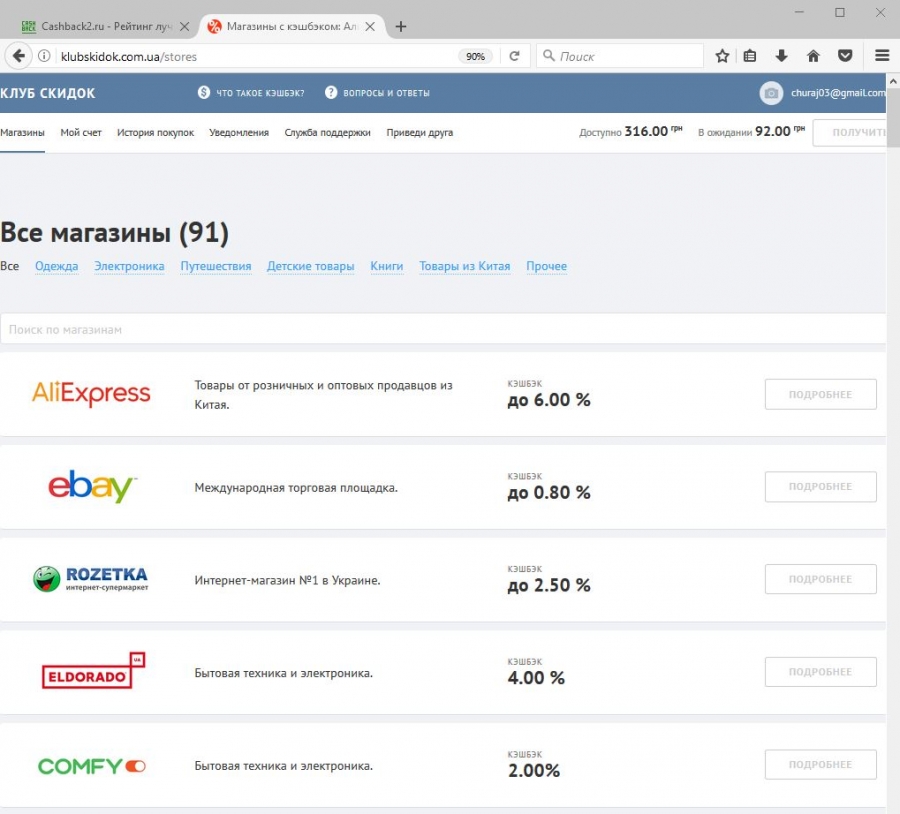Filter stores by Прочее
This screenshot has height=814, width=900.
pos(546,266)
